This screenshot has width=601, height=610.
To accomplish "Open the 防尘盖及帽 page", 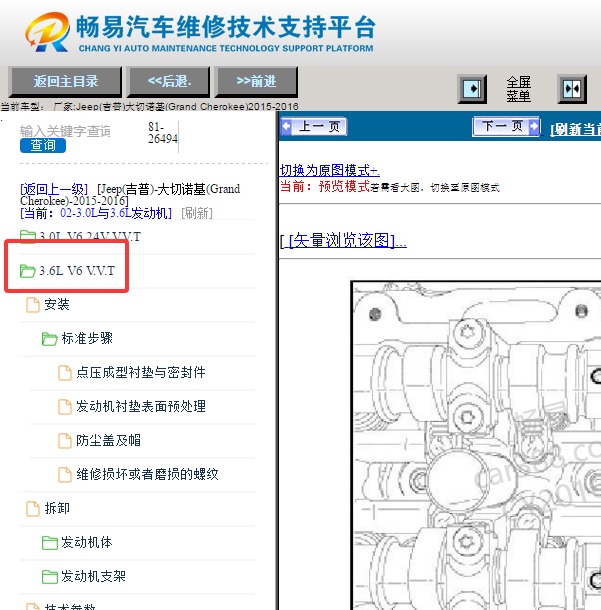I will tap(109, 440).
